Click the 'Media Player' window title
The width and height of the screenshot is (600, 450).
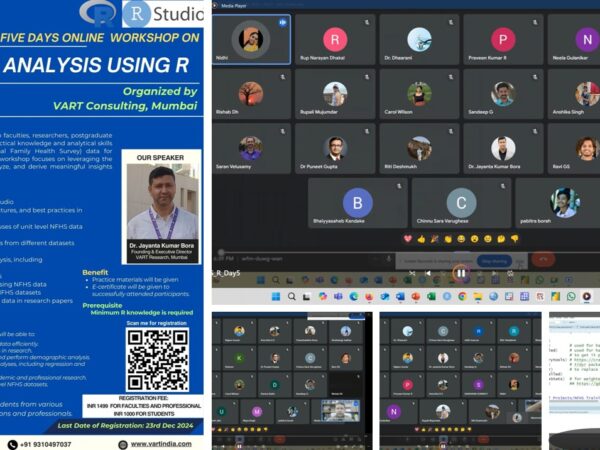tap(233, 6)
